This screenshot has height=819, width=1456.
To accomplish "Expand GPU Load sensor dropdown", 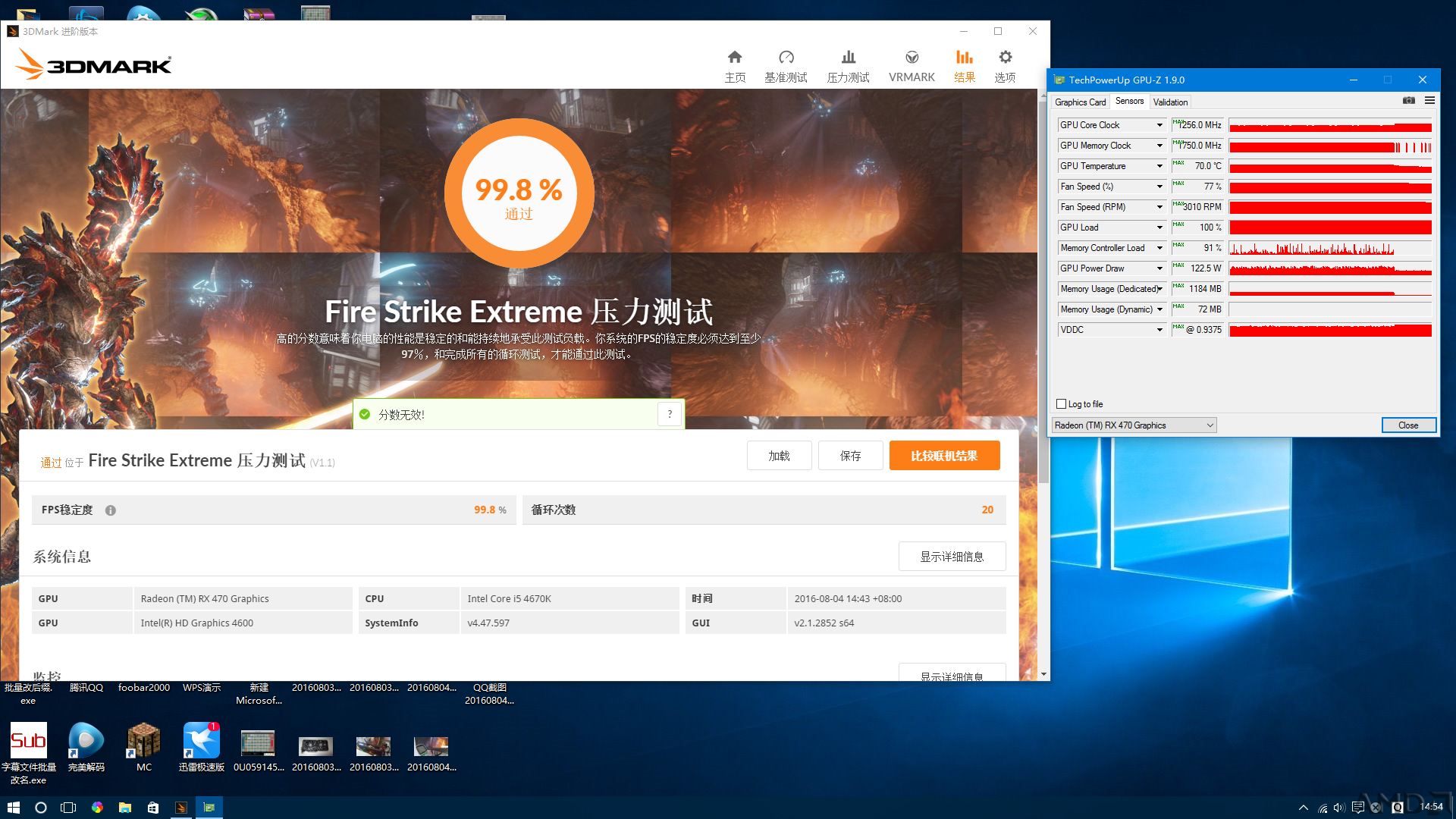I will (1159, 227).
